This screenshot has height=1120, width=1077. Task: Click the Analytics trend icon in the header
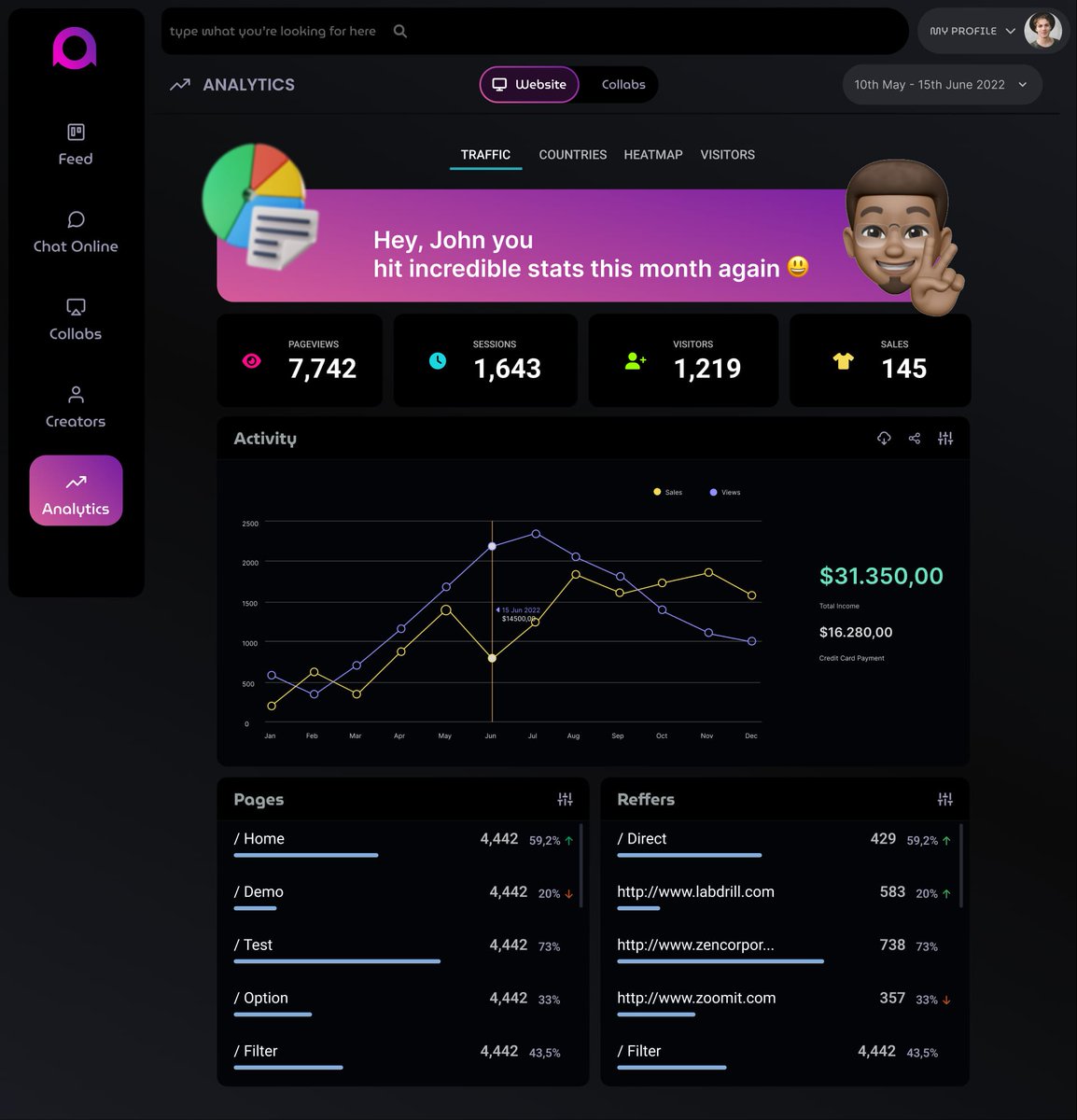[180, 85]
